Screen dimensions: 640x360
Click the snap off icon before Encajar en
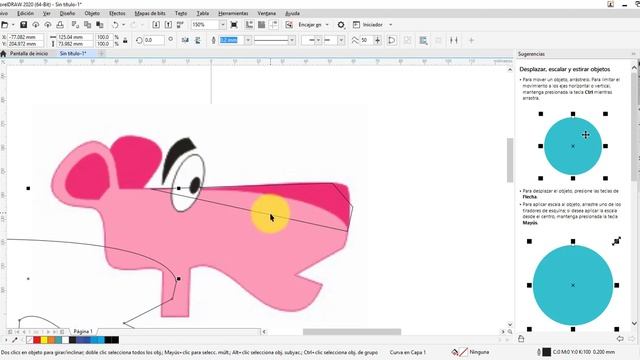tap(289, 25)
